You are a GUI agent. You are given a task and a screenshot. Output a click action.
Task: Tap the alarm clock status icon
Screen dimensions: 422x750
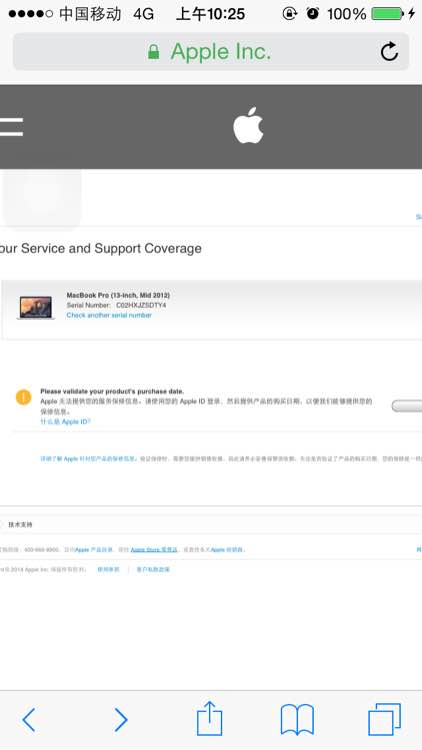click(313, 13)
